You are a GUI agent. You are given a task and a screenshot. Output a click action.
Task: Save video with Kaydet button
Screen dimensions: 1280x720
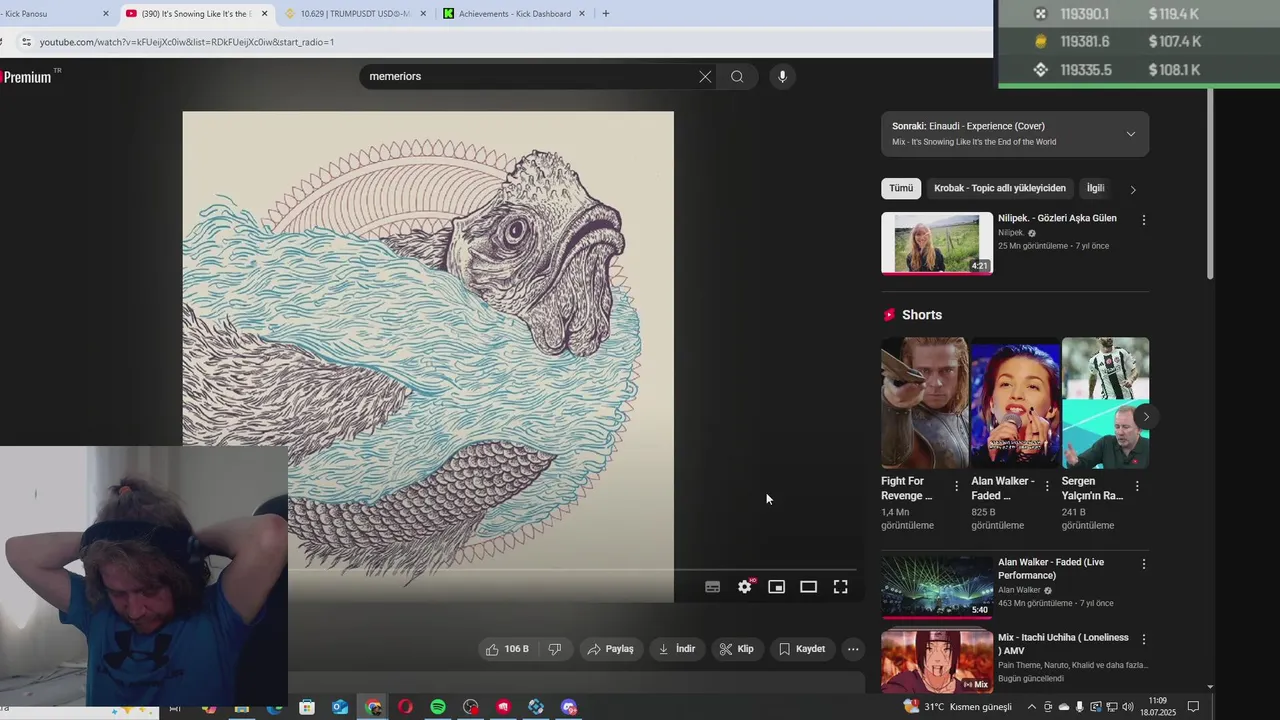click(x=802, y=649)
